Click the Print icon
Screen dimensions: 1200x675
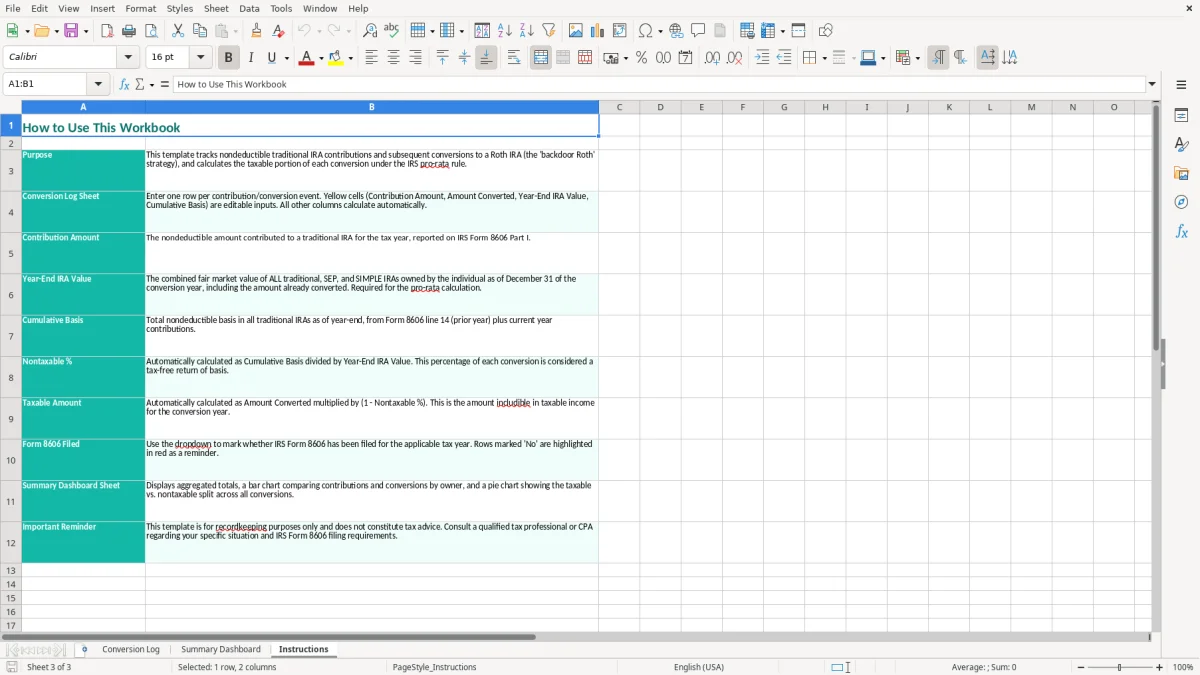[x=129, y=31]
